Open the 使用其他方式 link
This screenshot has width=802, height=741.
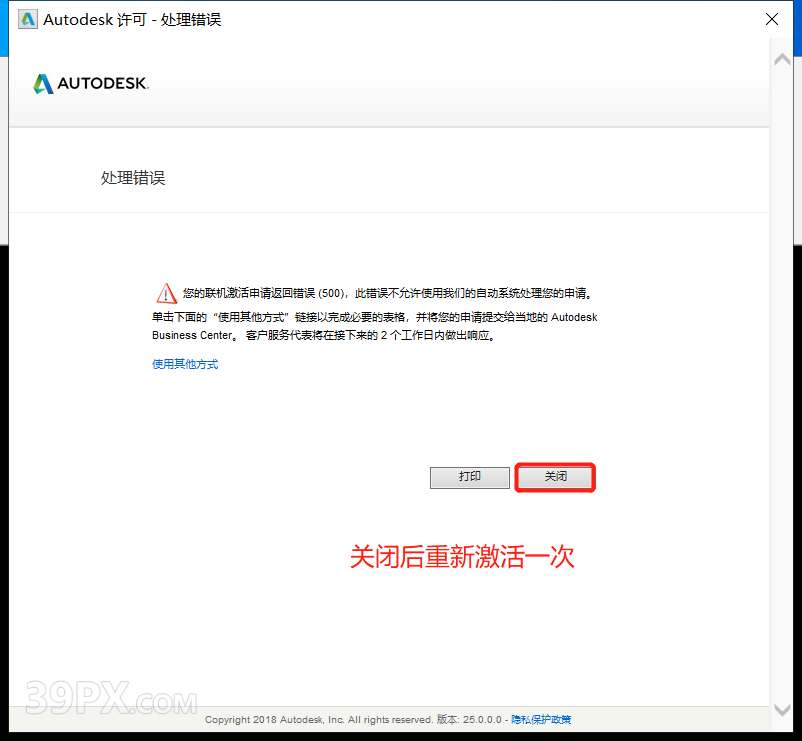coord(185,364)
